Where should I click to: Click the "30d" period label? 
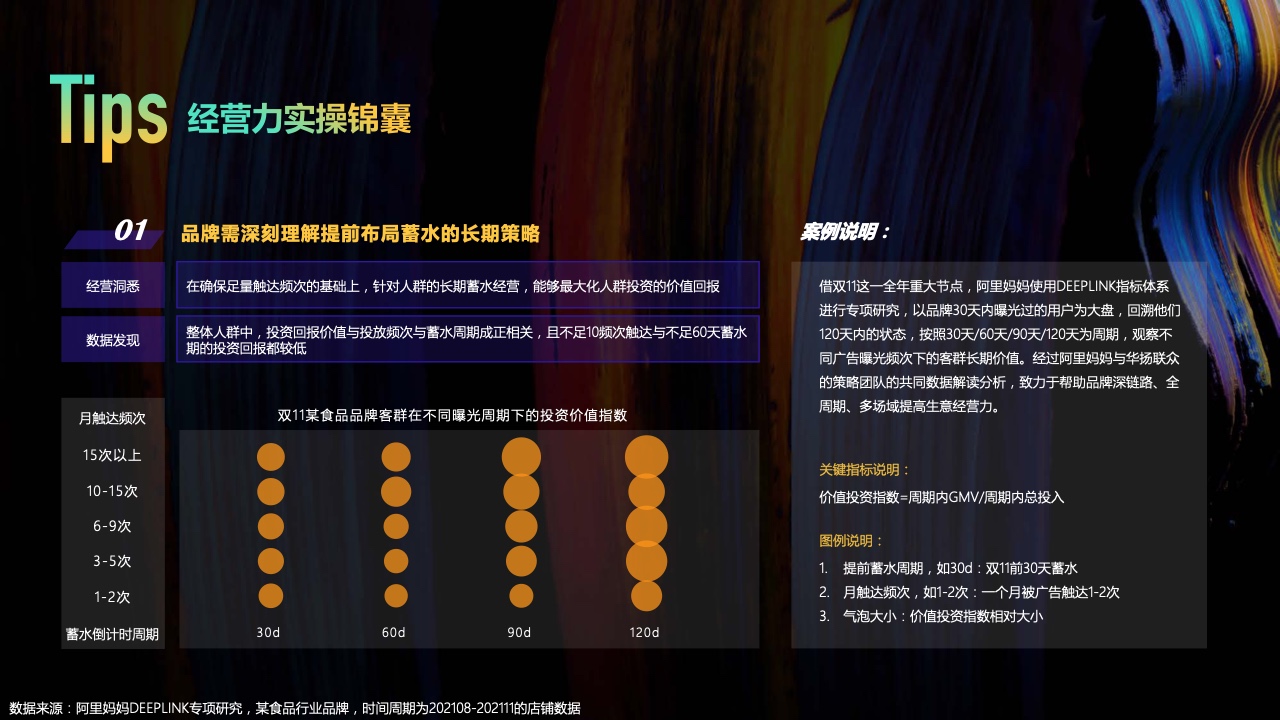point(268,633)
